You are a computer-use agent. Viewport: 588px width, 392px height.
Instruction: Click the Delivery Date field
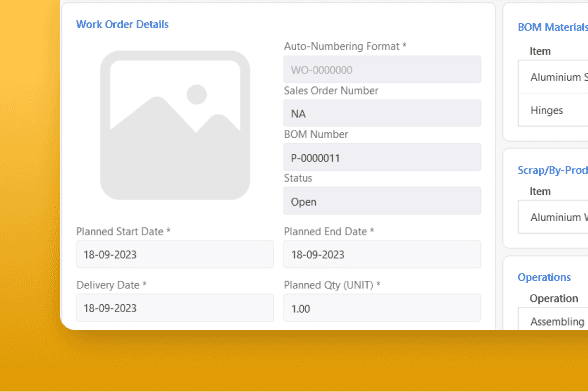coord(175,308)
